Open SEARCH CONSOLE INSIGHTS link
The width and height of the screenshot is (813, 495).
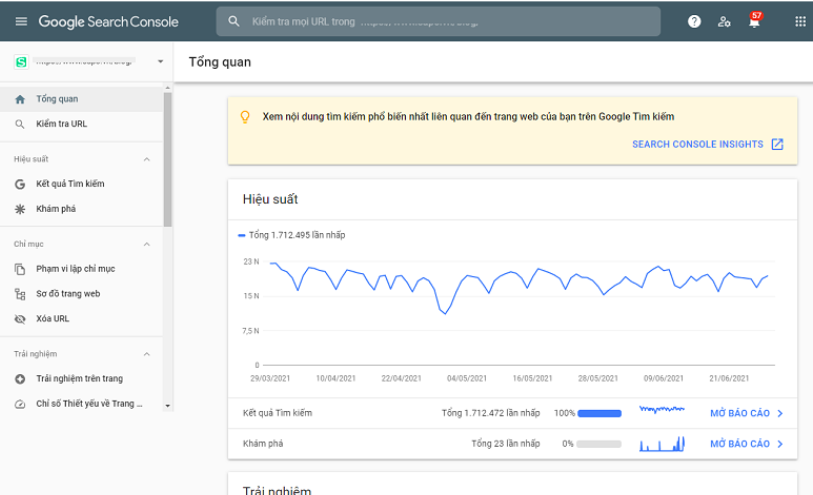697,144
